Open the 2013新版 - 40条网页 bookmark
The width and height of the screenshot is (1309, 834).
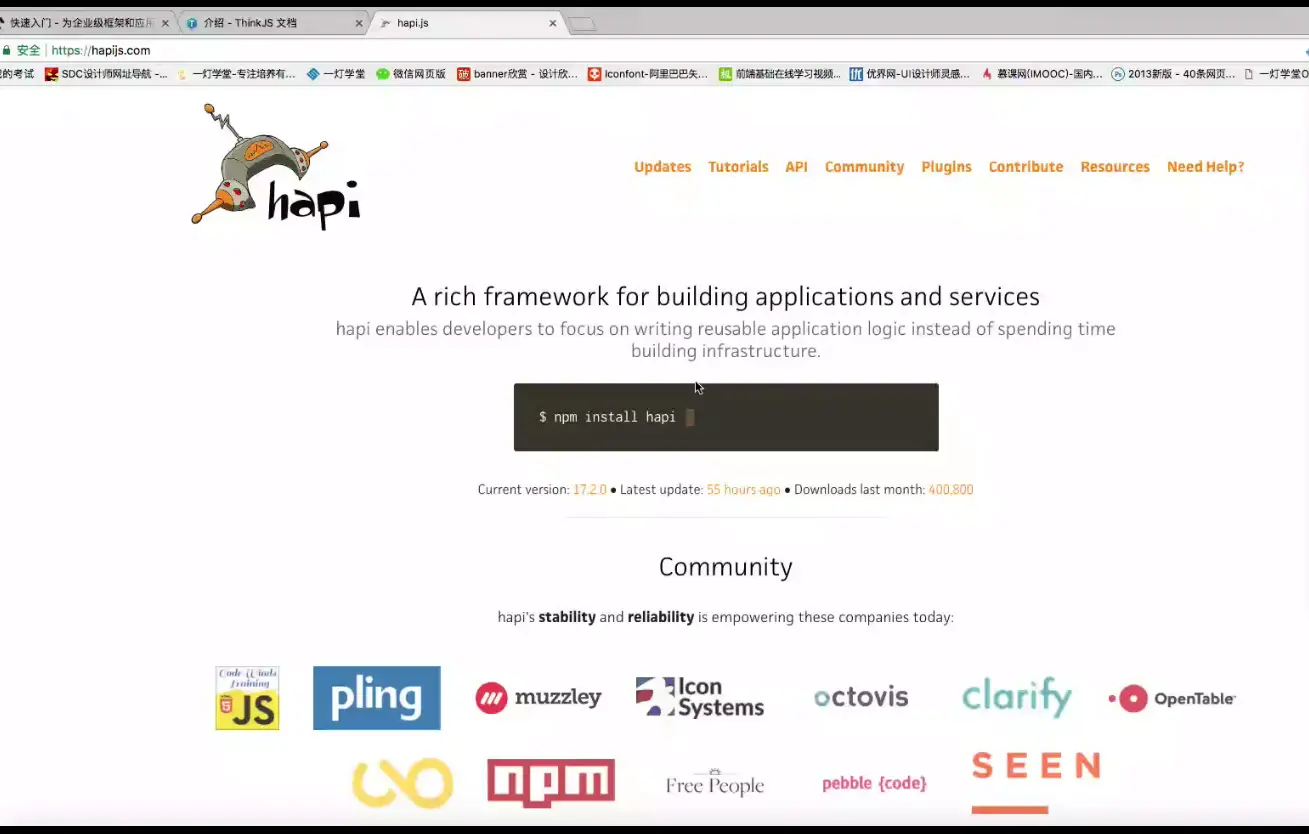point(1173,74)
